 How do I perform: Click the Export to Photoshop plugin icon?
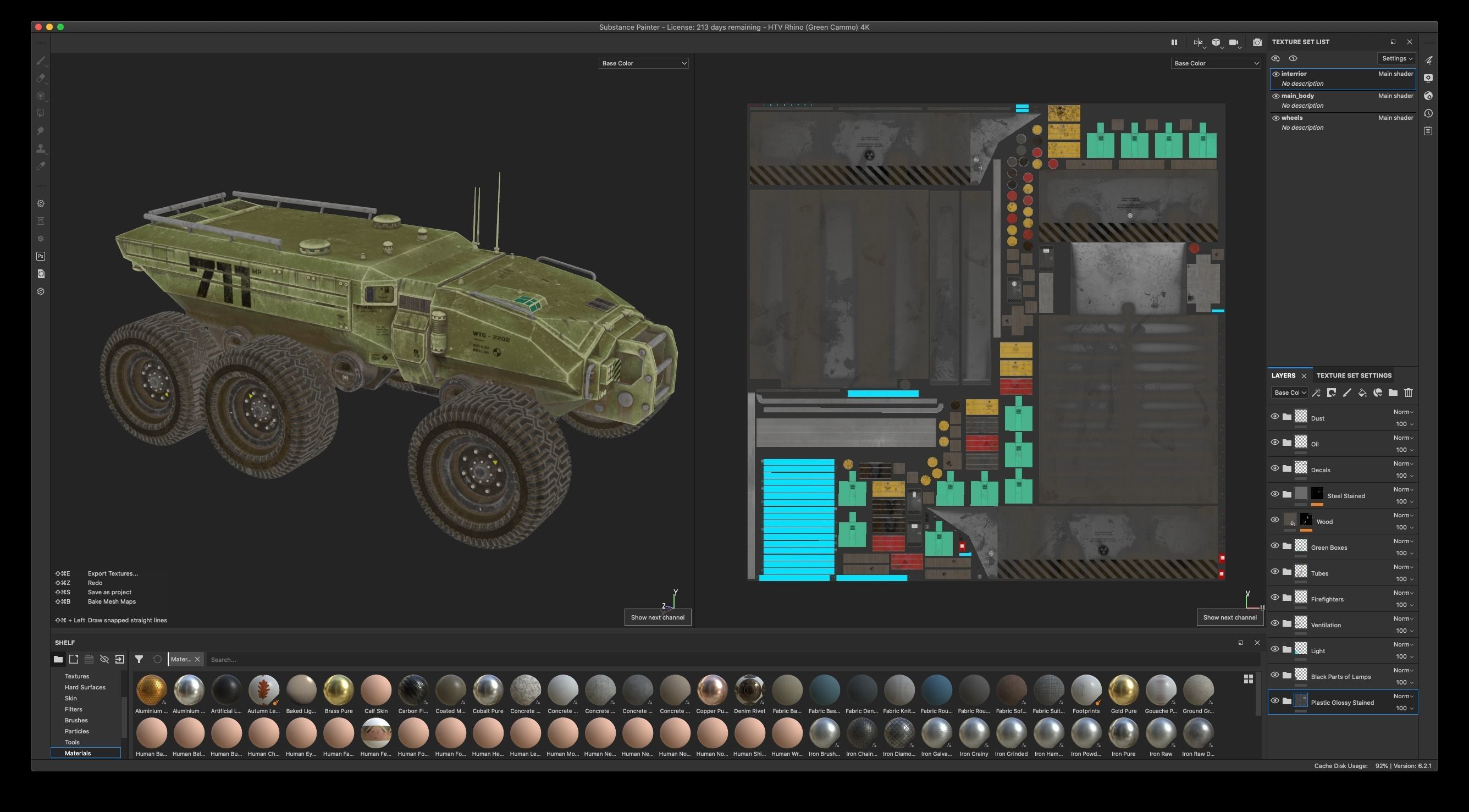point(41,256)
